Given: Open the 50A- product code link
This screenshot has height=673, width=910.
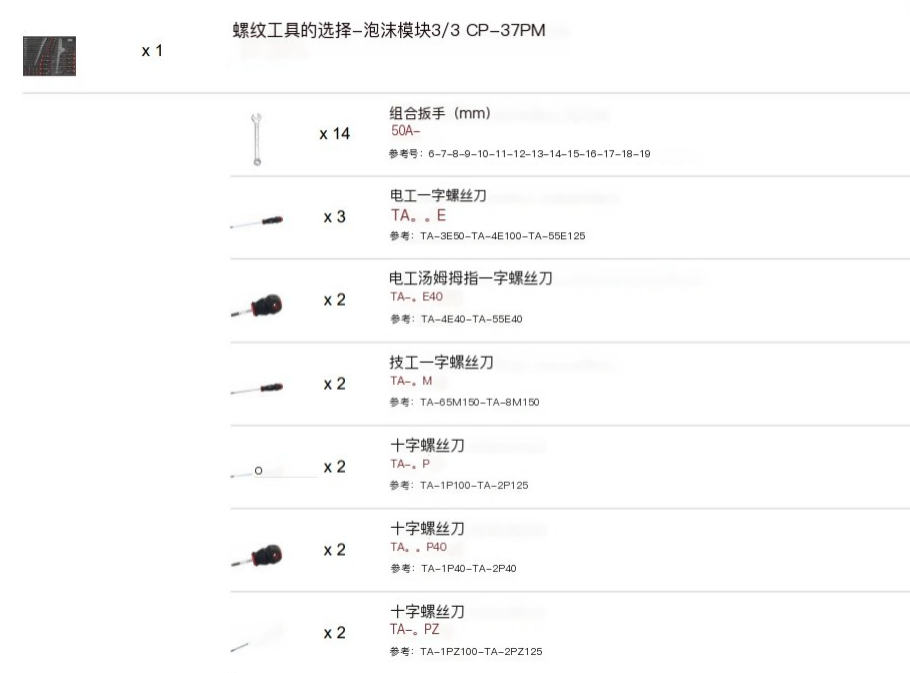Looking at the screenshot, I should (405, 131).
